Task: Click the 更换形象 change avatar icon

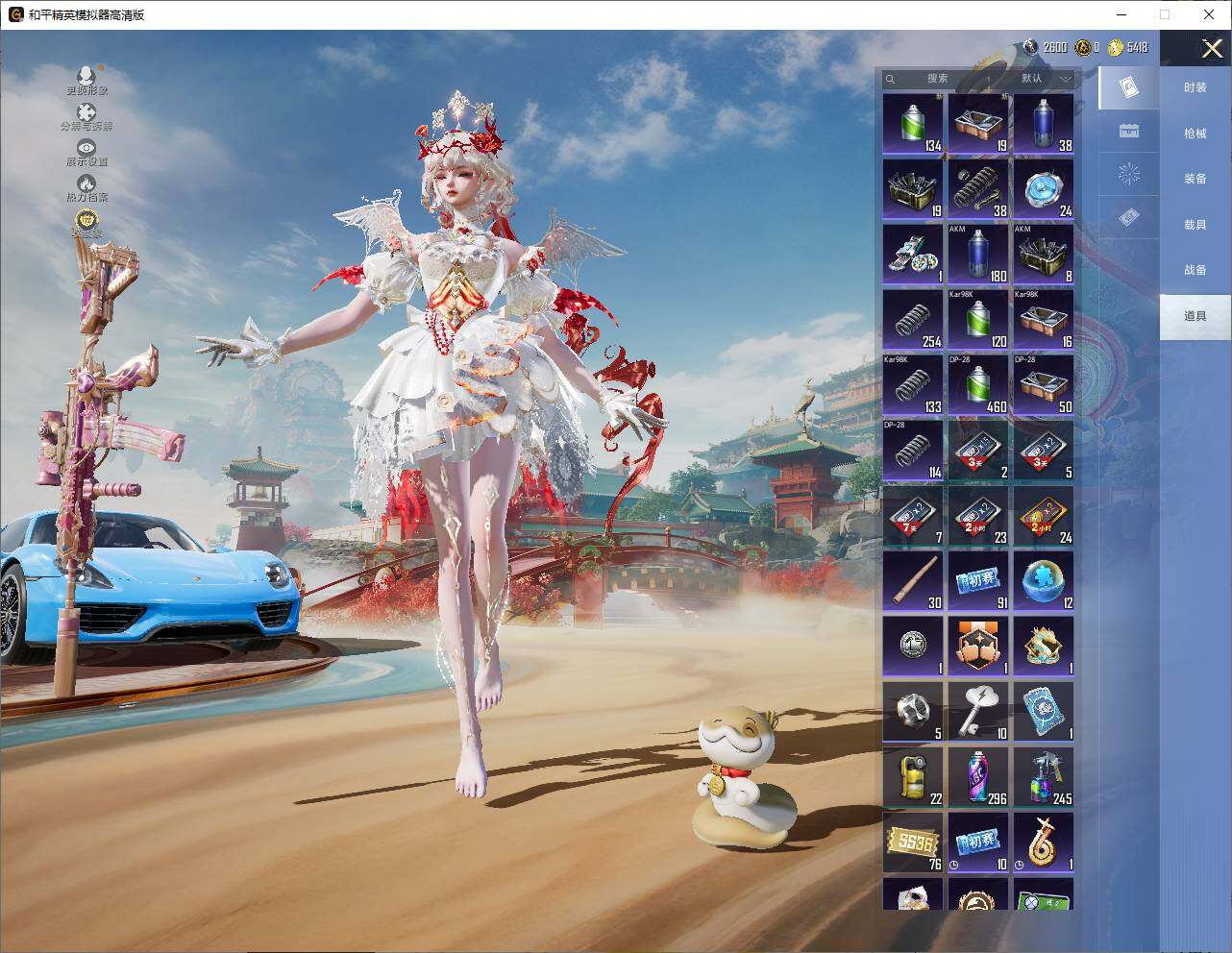Action: [86, 75]
